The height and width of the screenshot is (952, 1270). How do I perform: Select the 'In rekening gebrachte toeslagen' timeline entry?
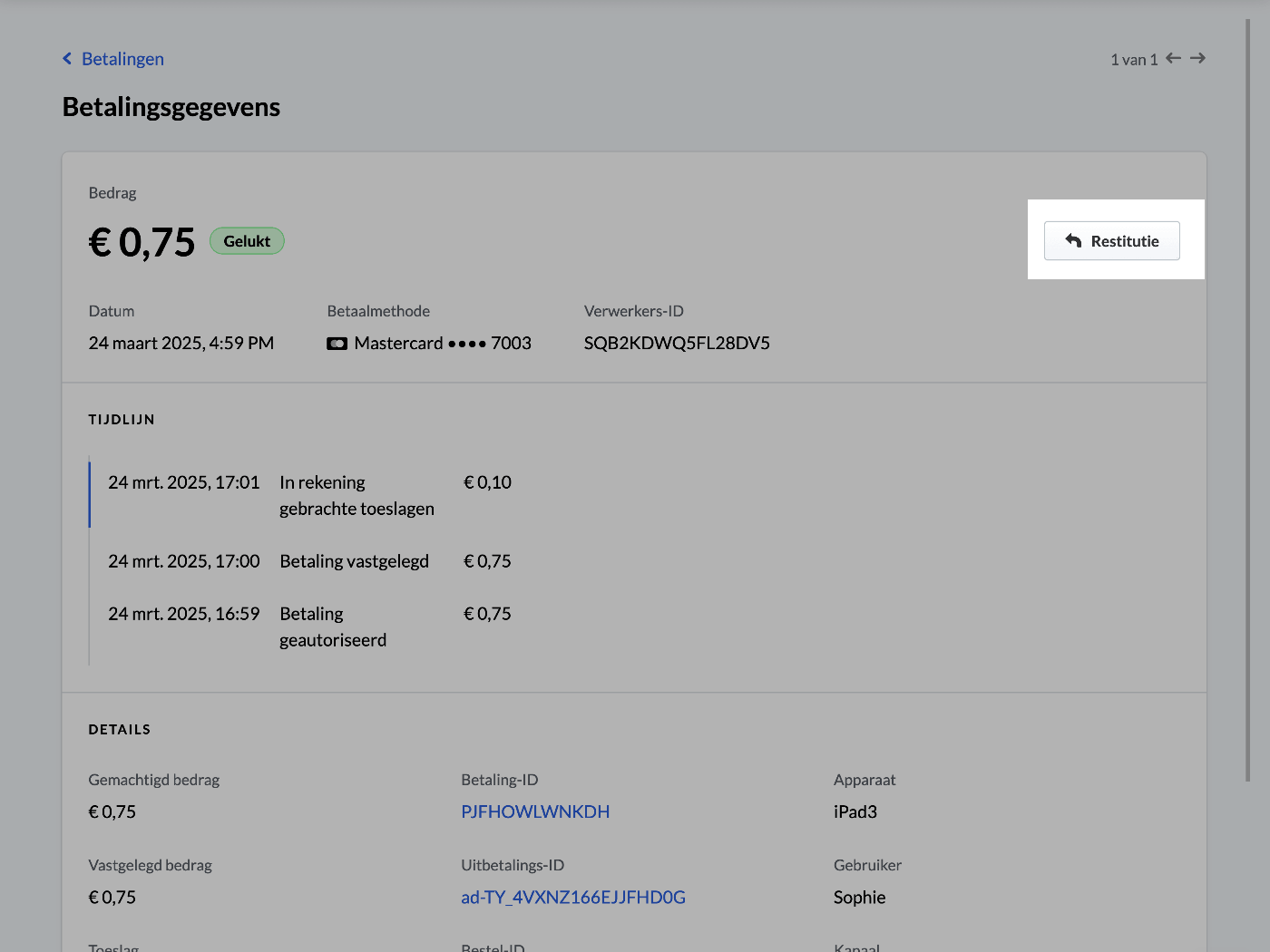click(310, 495)
